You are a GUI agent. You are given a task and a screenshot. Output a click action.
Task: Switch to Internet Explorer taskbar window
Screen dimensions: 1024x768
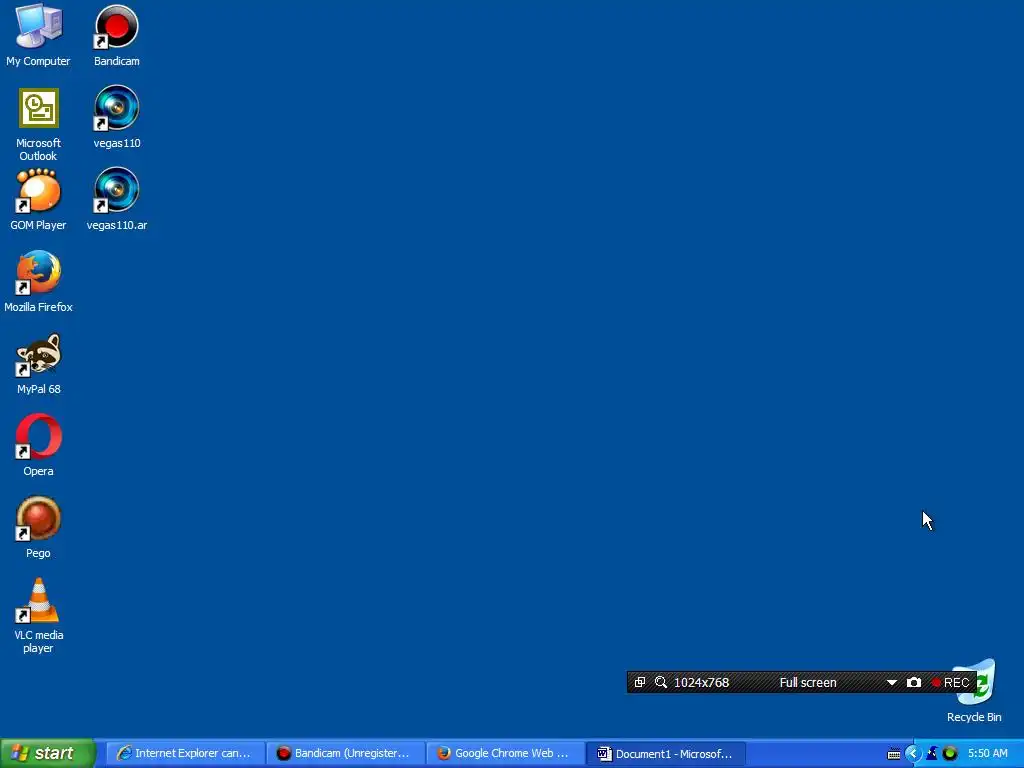coord(184,754)
